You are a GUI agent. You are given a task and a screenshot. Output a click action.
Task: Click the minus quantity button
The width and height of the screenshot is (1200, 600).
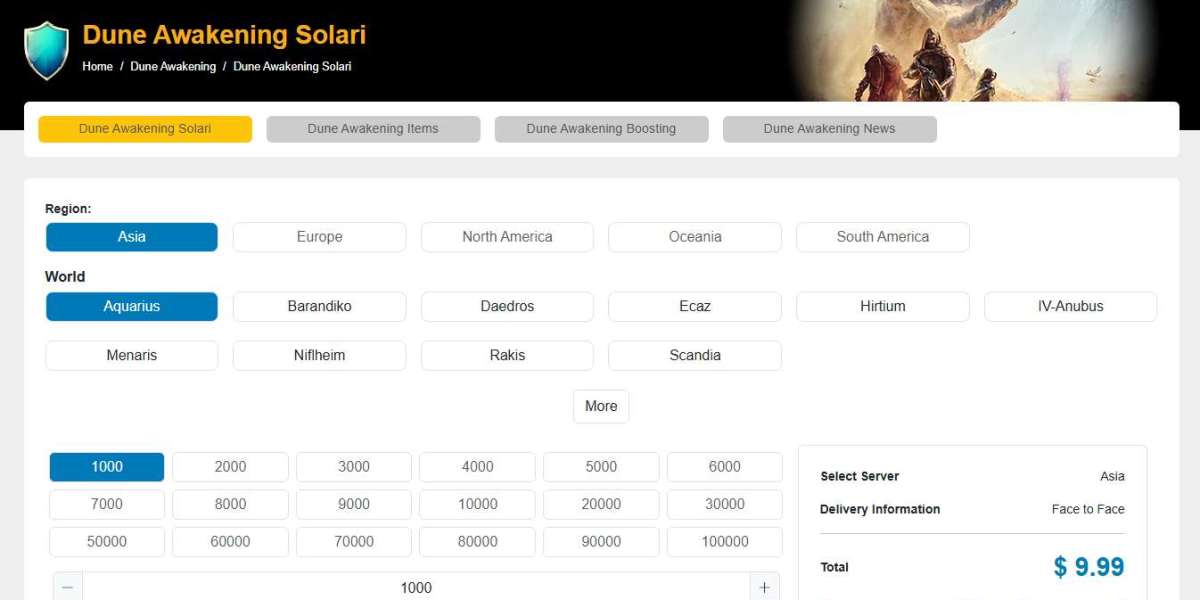pyautogui.click(x=67, y=587)
